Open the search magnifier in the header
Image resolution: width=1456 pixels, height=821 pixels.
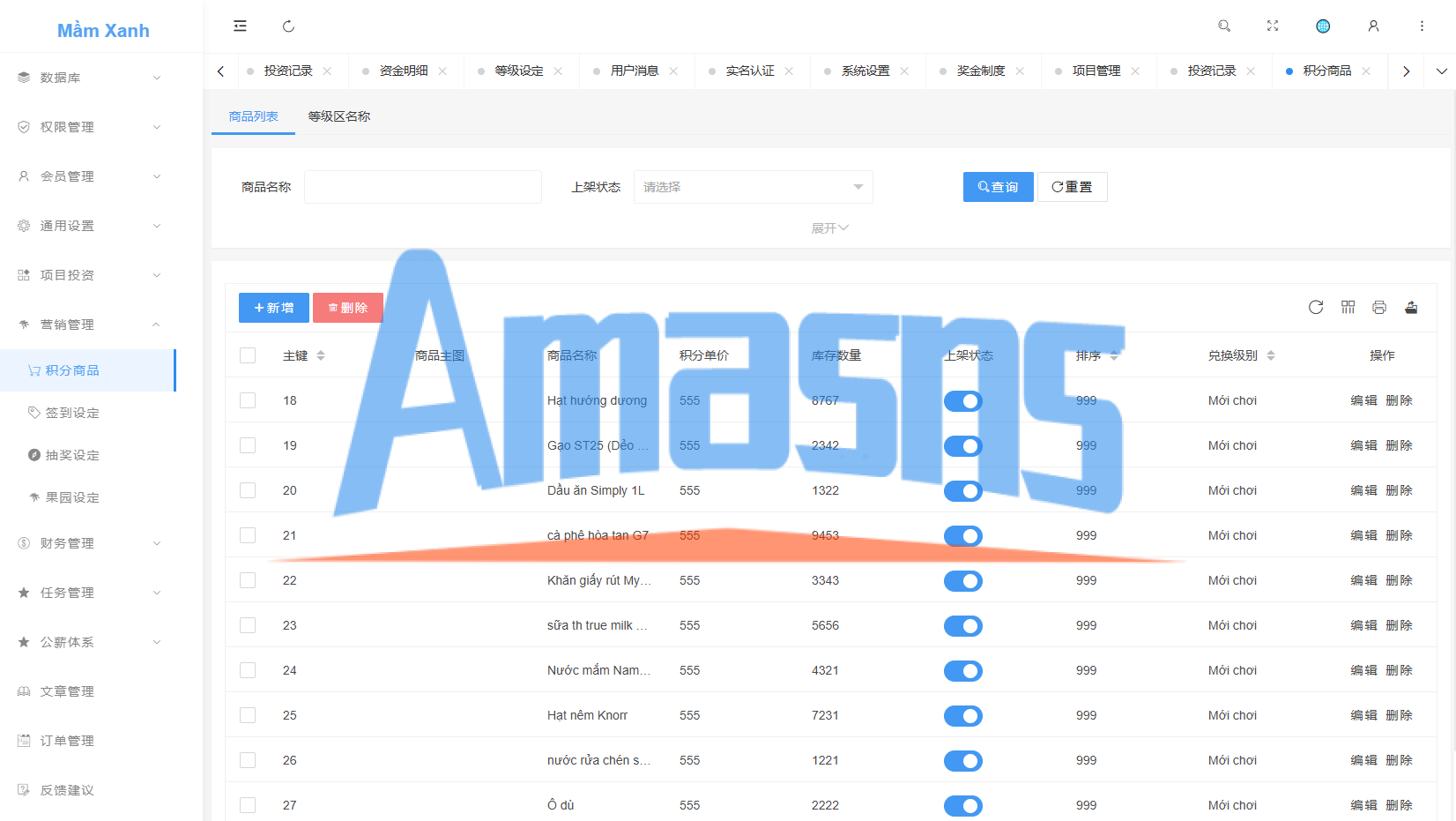pos(1224,26)
